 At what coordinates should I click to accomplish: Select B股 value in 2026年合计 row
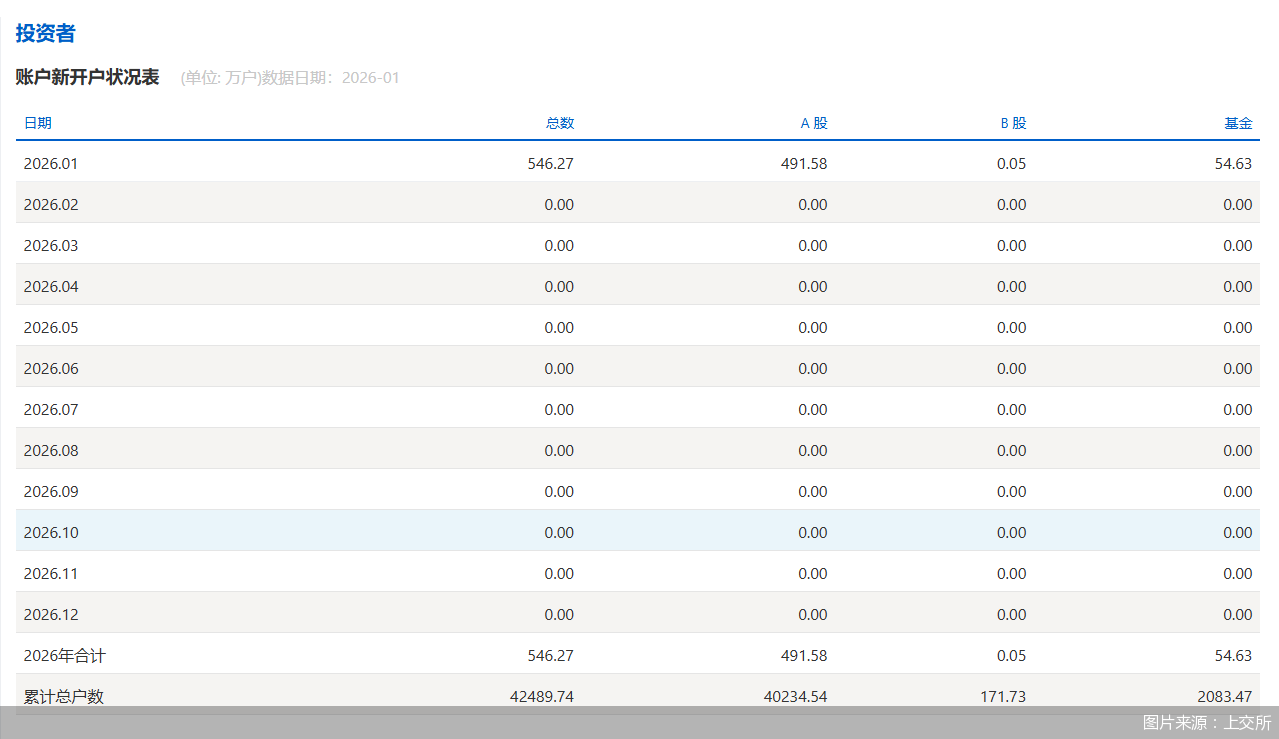(1012, 655)
